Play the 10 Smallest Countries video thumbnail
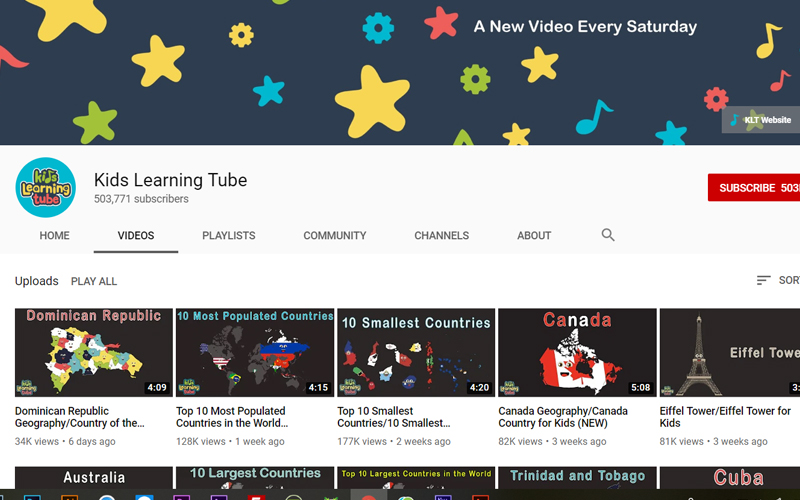800x500 pixels. tap(416, 352)
